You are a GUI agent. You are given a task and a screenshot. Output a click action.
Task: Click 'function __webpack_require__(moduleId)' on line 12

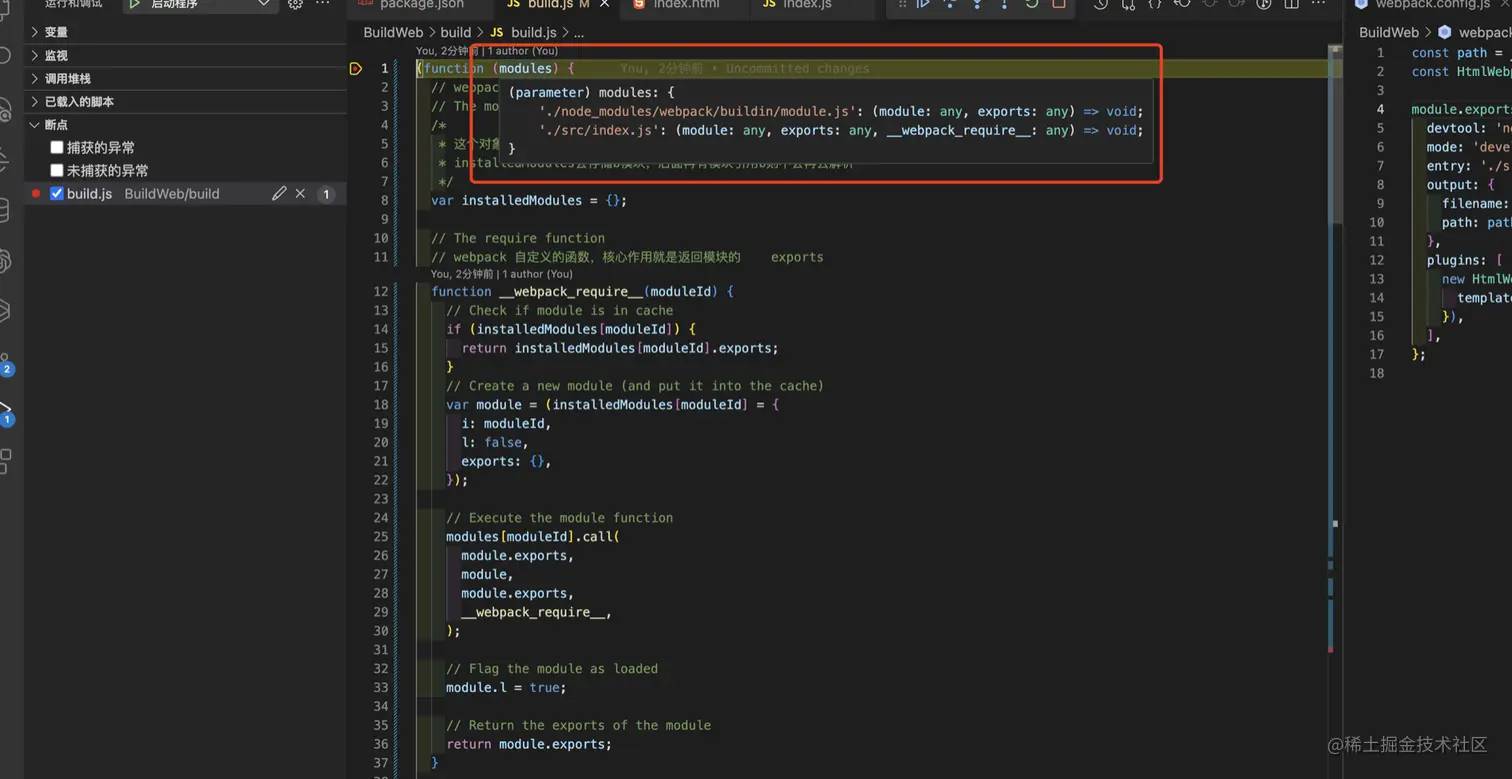(582, 292)
